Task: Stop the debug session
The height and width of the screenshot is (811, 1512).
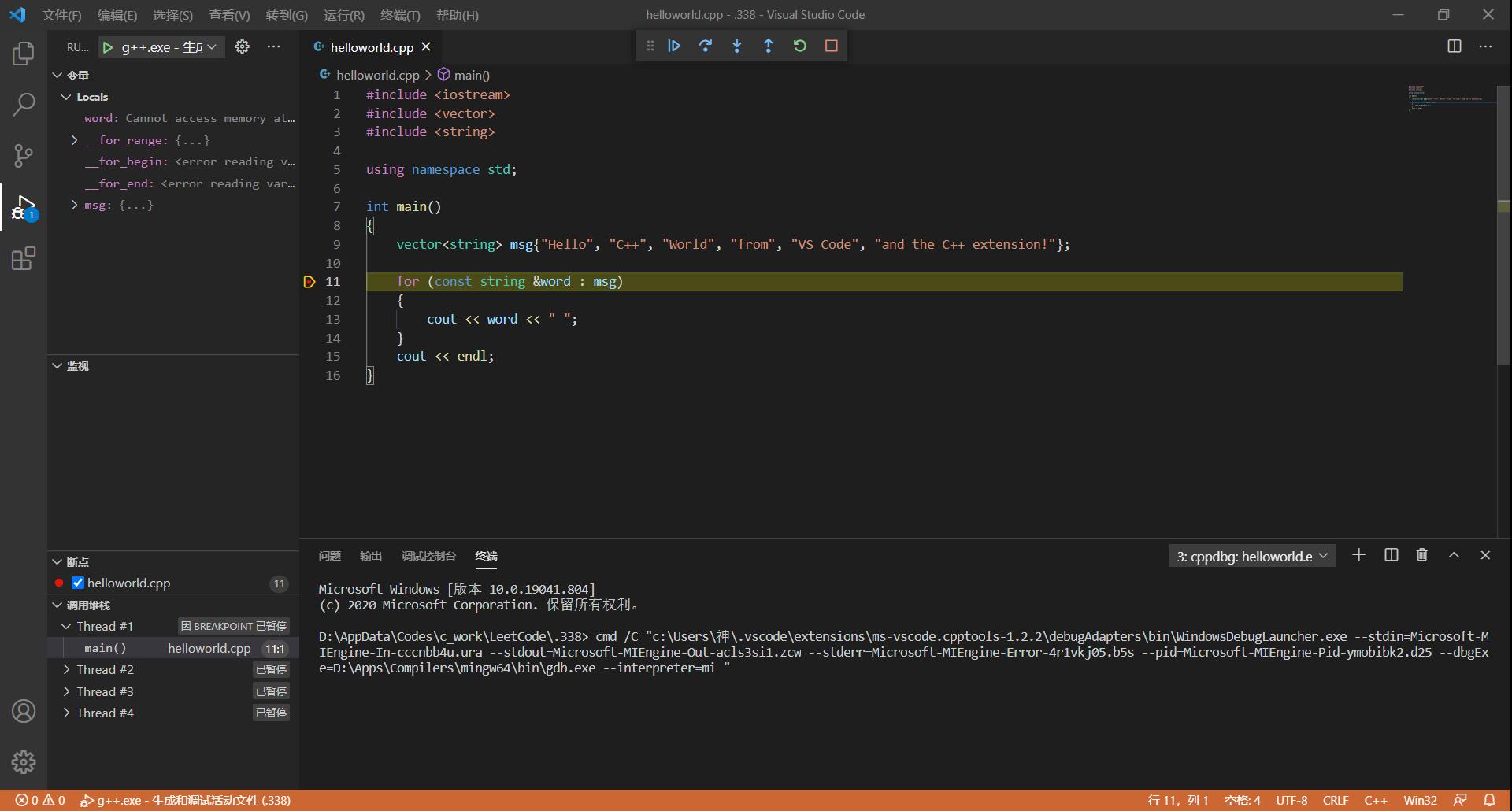Action: (x=832, y=46)
